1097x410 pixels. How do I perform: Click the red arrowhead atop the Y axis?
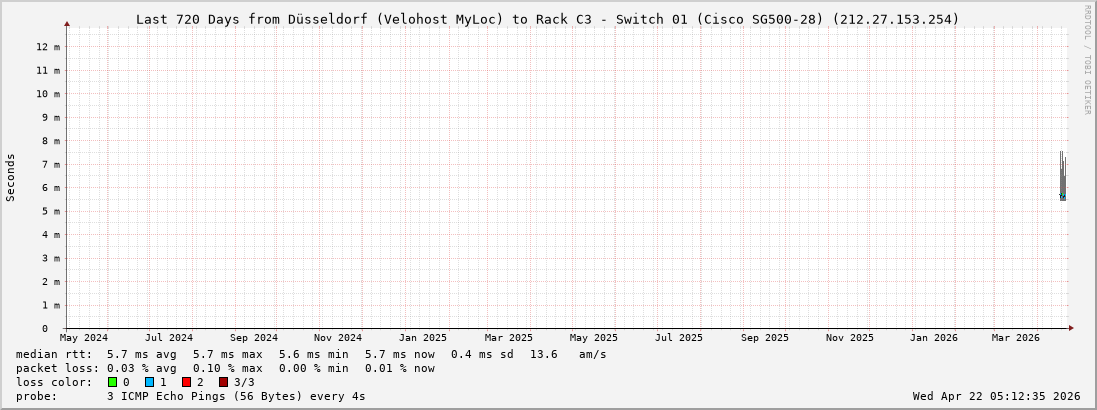(67, 23)
